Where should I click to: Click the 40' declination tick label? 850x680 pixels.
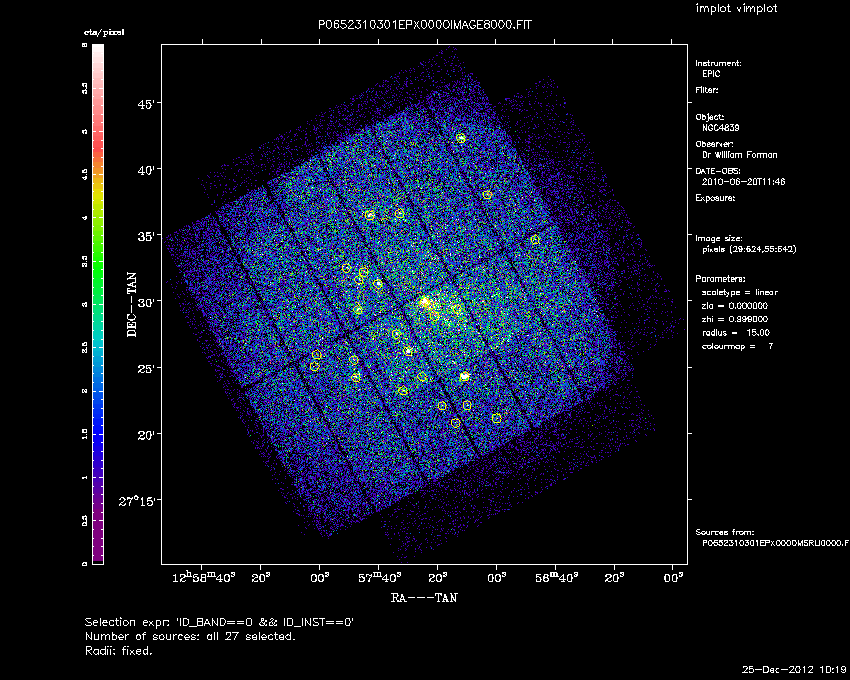tap(146, 170)
